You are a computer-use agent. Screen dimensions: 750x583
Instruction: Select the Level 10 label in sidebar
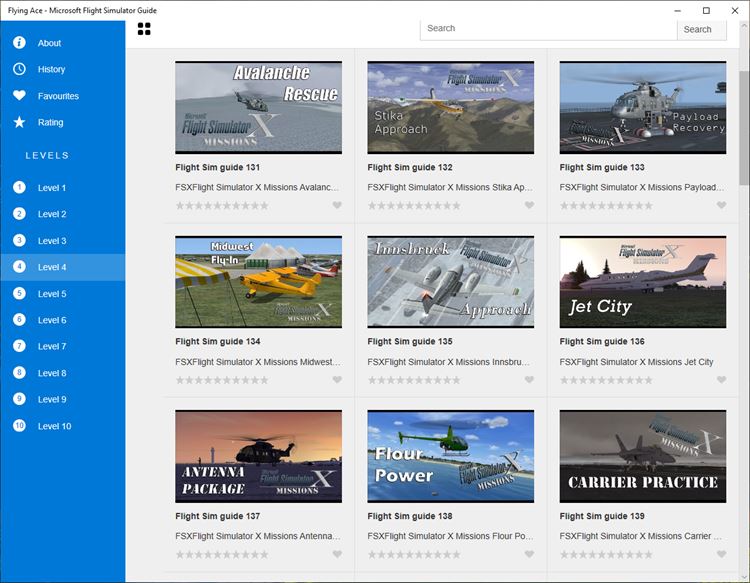tap(55, 426)
